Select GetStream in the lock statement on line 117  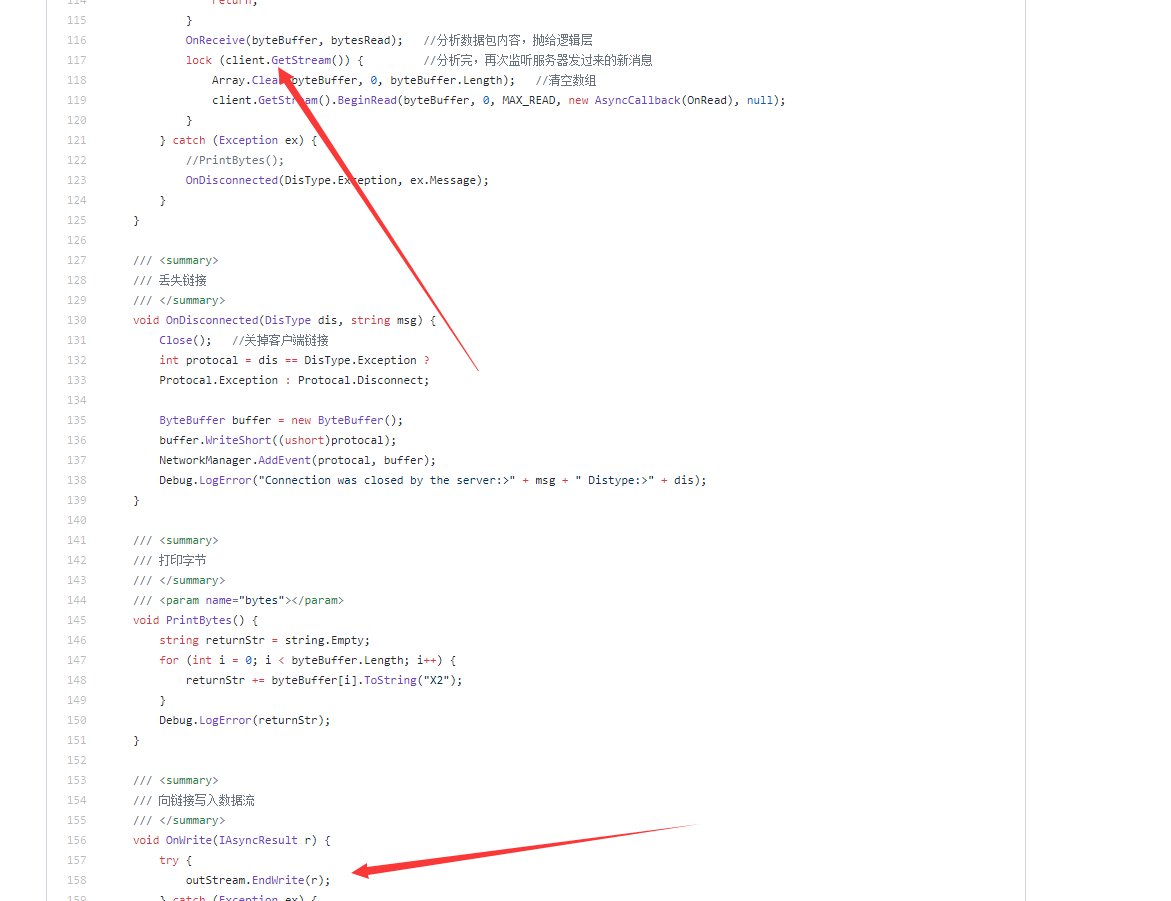(x=301, y=61)
